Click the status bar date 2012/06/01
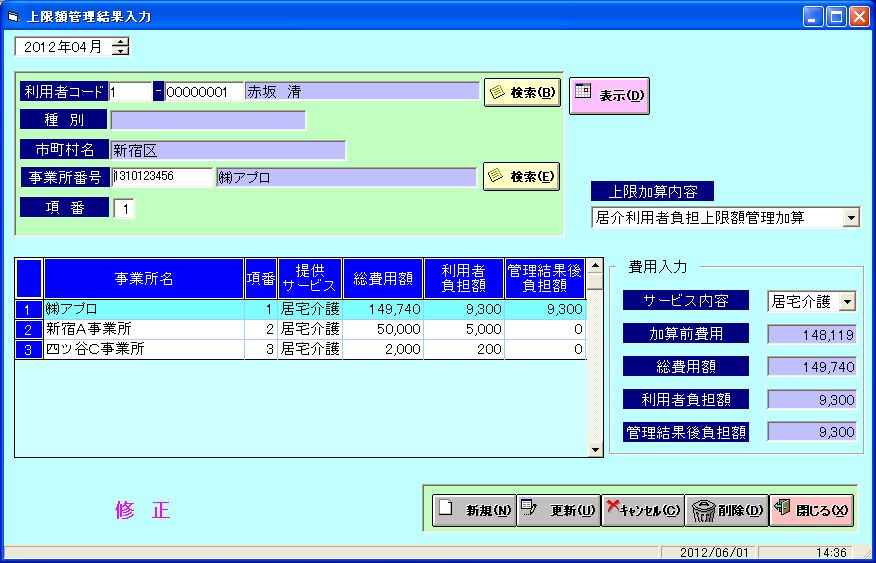The image size is (876, 563). click(x=710, y=553)
